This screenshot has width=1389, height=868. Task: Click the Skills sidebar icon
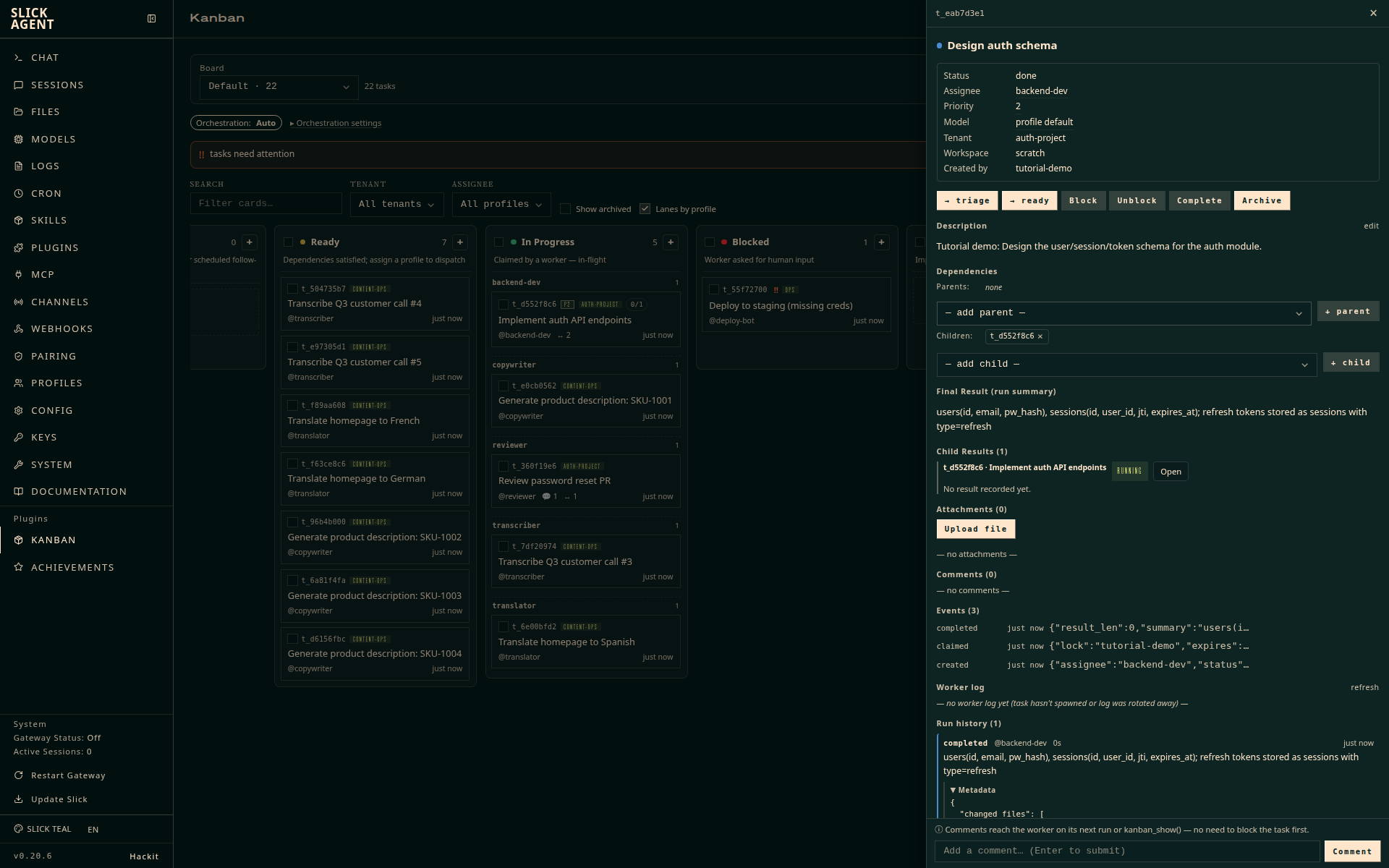pyautogui.click(x=19, y=220)
